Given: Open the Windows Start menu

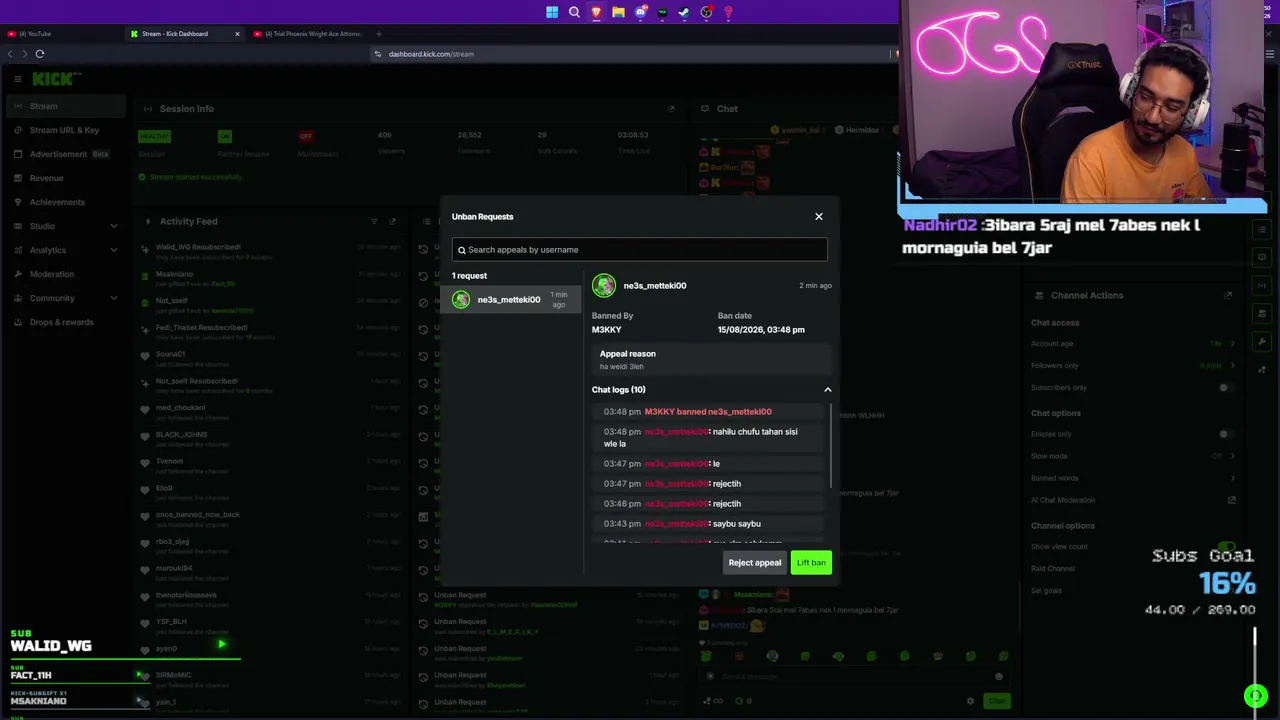Looking at the screenshot, I should click(x=552, y=12).
